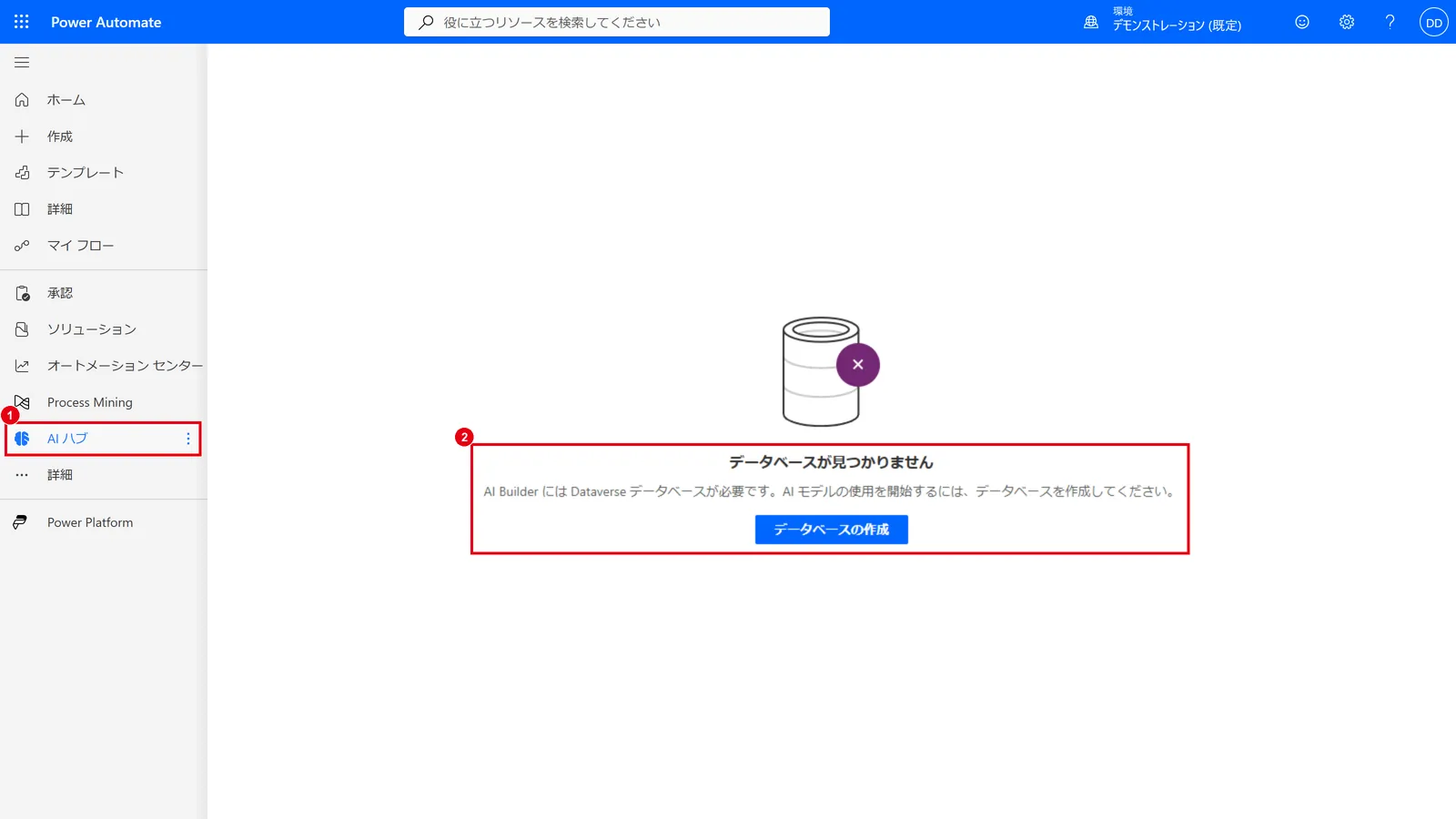This screenshot has height=819, width=1456.
Task: Click the environment building icon
Action: coord(1091,22)
